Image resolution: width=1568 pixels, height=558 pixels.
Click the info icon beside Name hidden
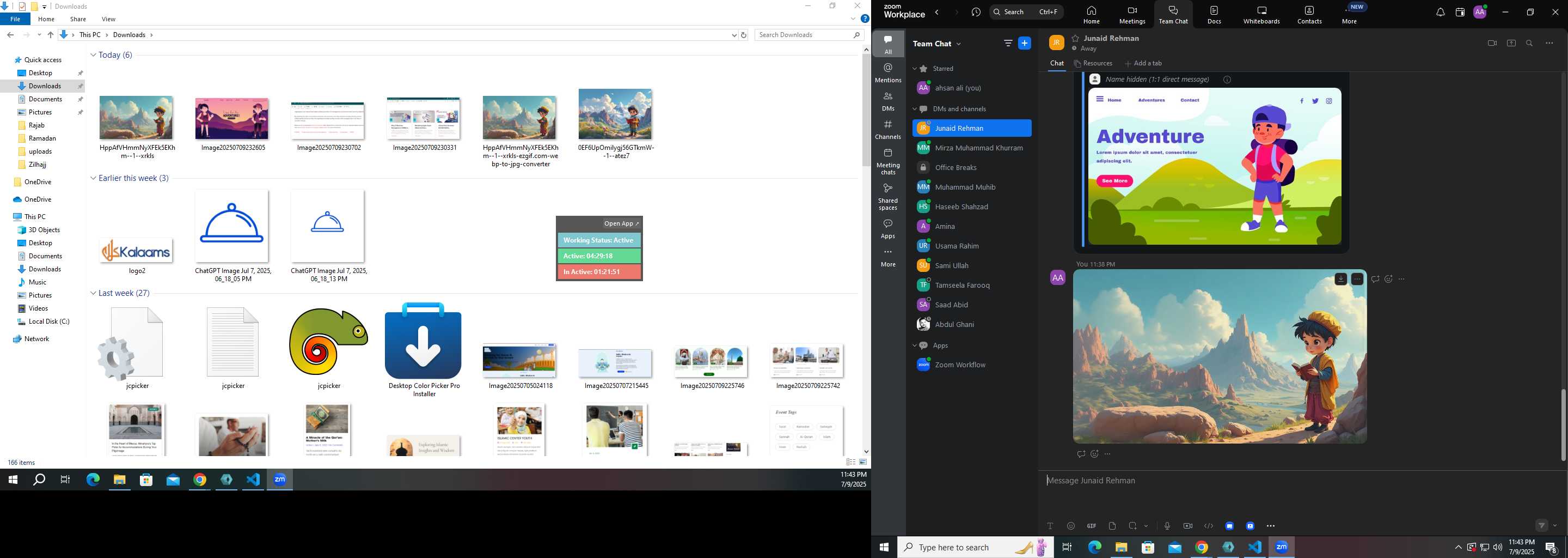(x=1228, y=80)
